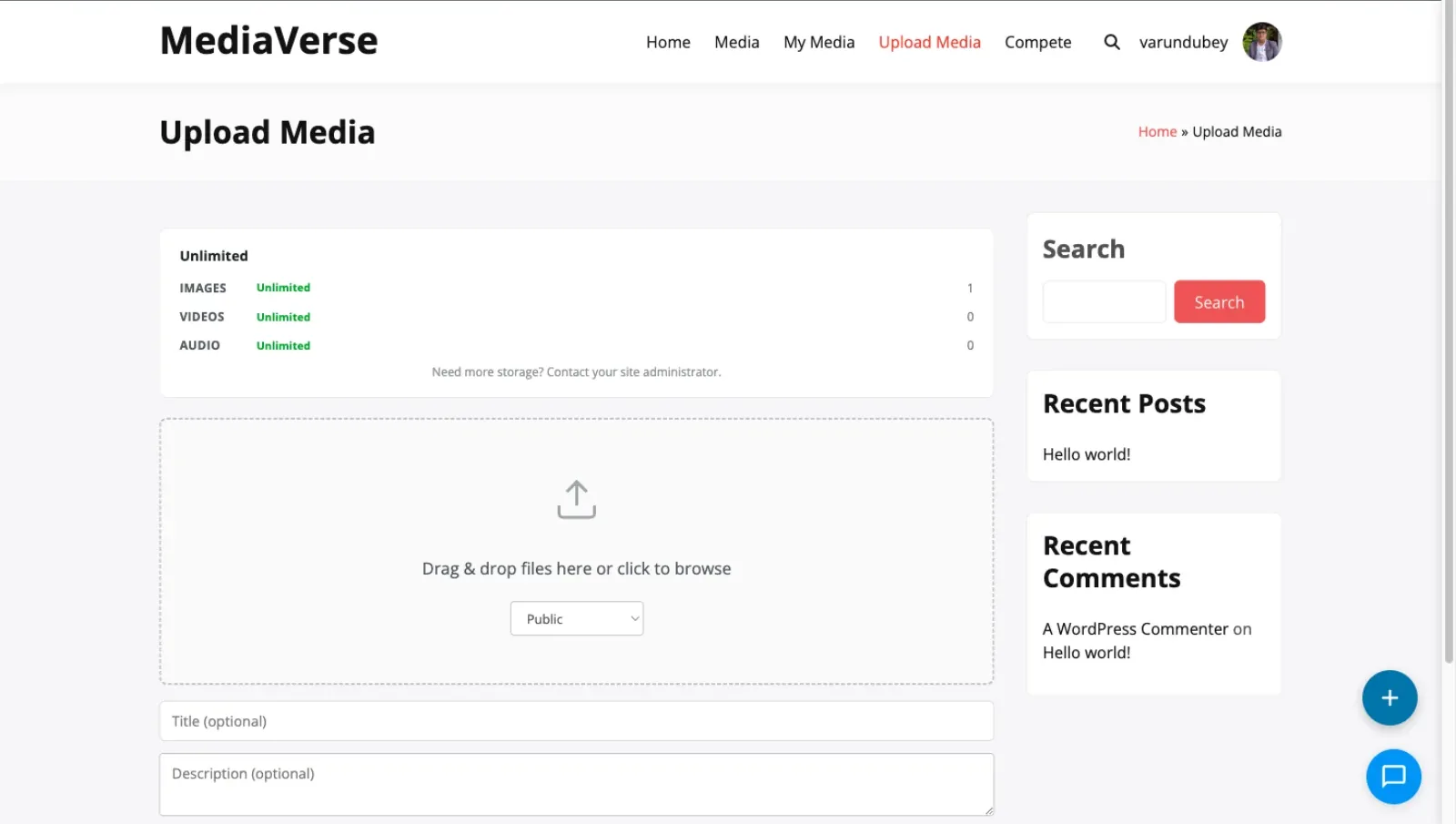1456x824 pixels.
Task: Click the green Unlimited value beside VIDEOS
Action: tap(283, 317)
